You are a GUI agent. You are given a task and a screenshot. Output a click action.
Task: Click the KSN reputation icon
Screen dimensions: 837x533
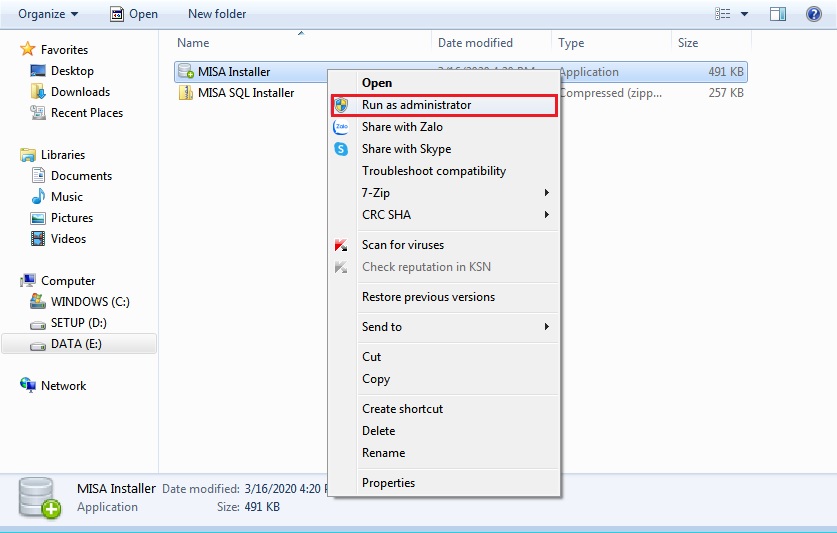pyautogui.click(x=341, y=267)
